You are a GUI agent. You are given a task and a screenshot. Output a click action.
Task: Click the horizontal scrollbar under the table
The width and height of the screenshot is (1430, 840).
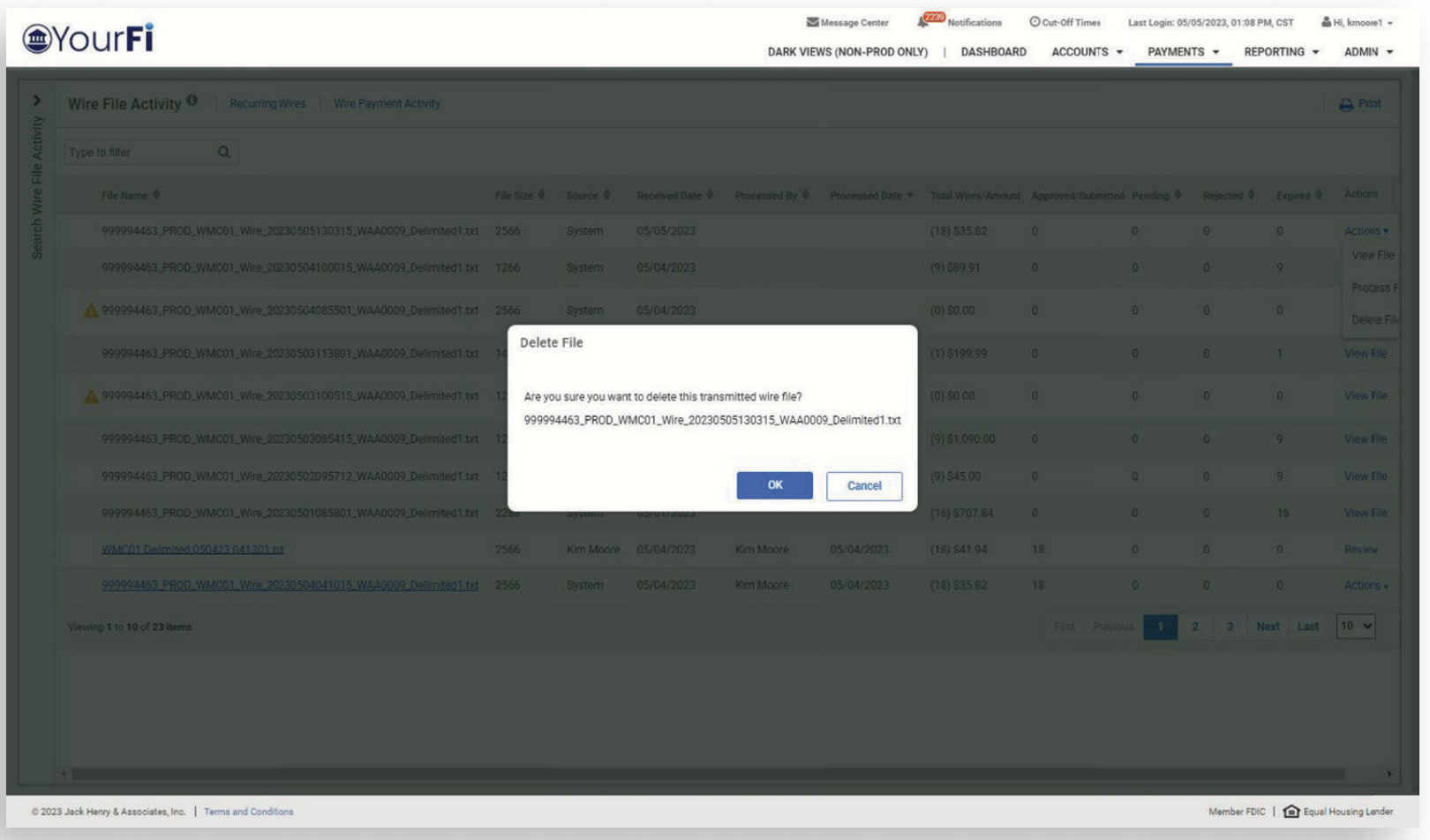click(x=706, y=774)
